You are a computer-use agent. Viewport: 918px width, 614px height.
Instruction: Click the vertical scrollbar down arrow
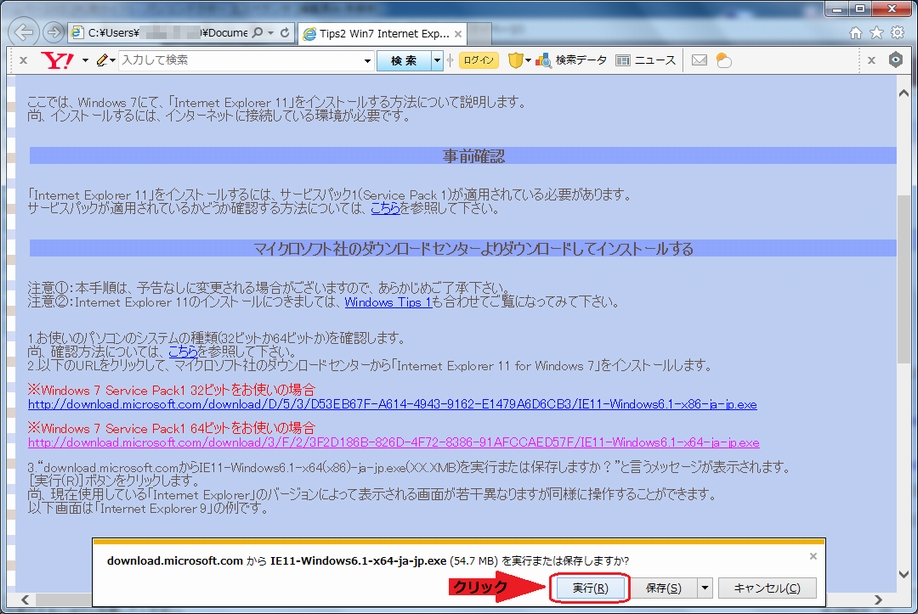(903, 574)
